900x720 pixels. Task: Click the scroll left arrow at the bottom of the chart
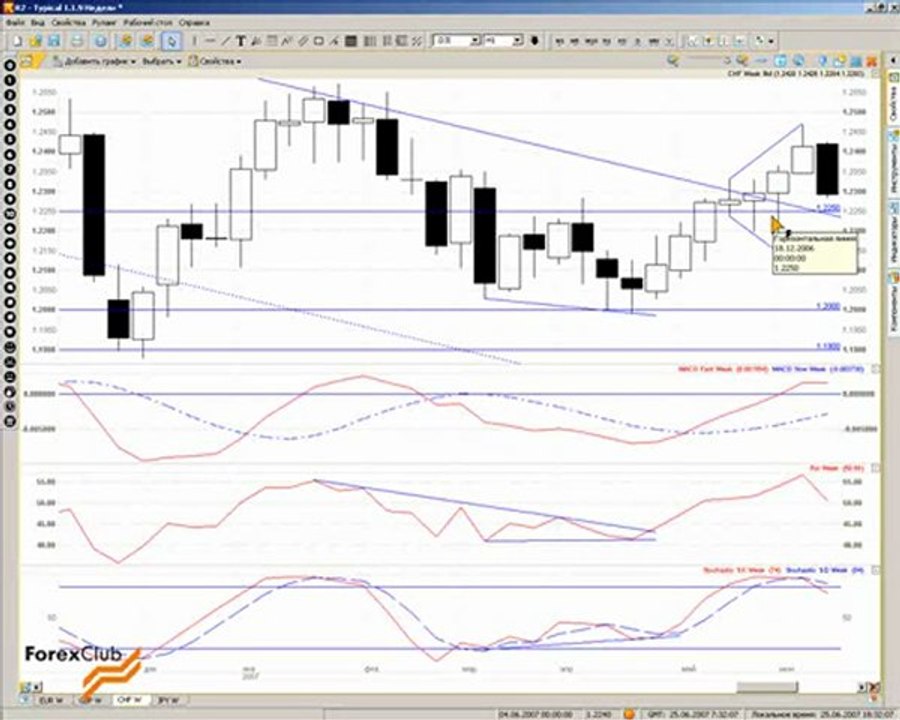pyautogui.click(x=37, y=687)
